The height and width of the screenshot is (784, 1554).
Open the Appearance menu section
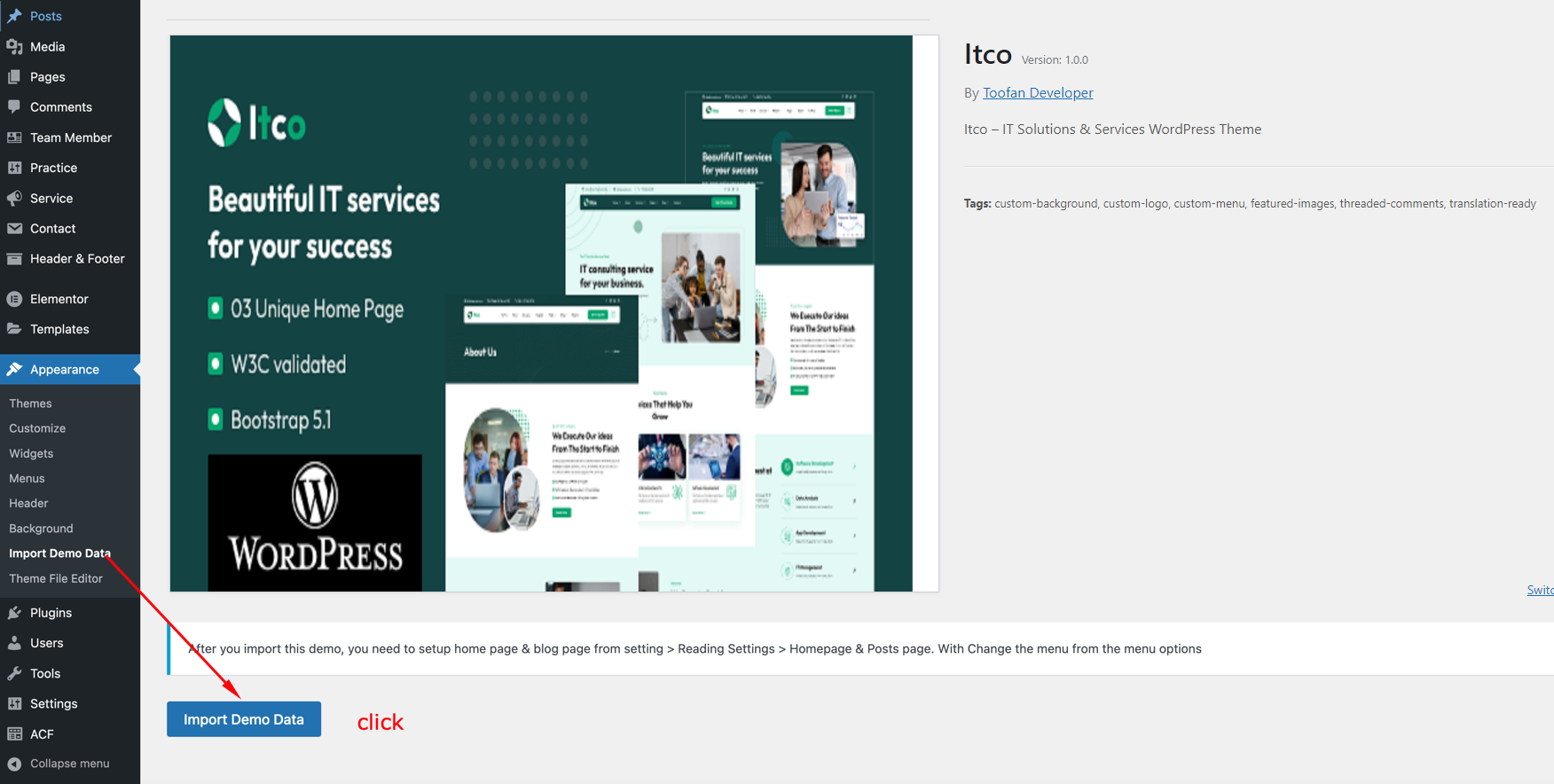(x=64, y=369)
